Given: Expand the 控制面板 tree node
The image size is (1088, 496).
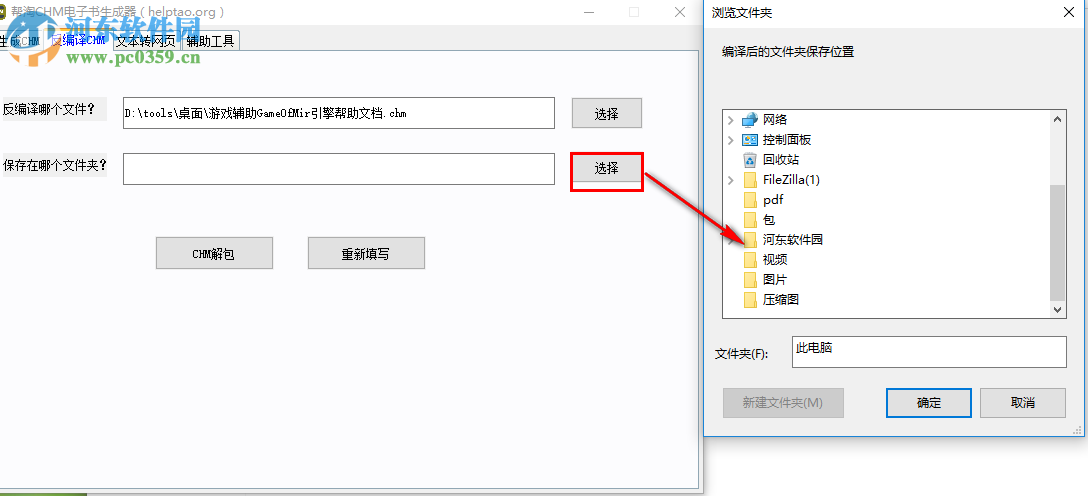Looking at the screenshot, I should point(730,140).
